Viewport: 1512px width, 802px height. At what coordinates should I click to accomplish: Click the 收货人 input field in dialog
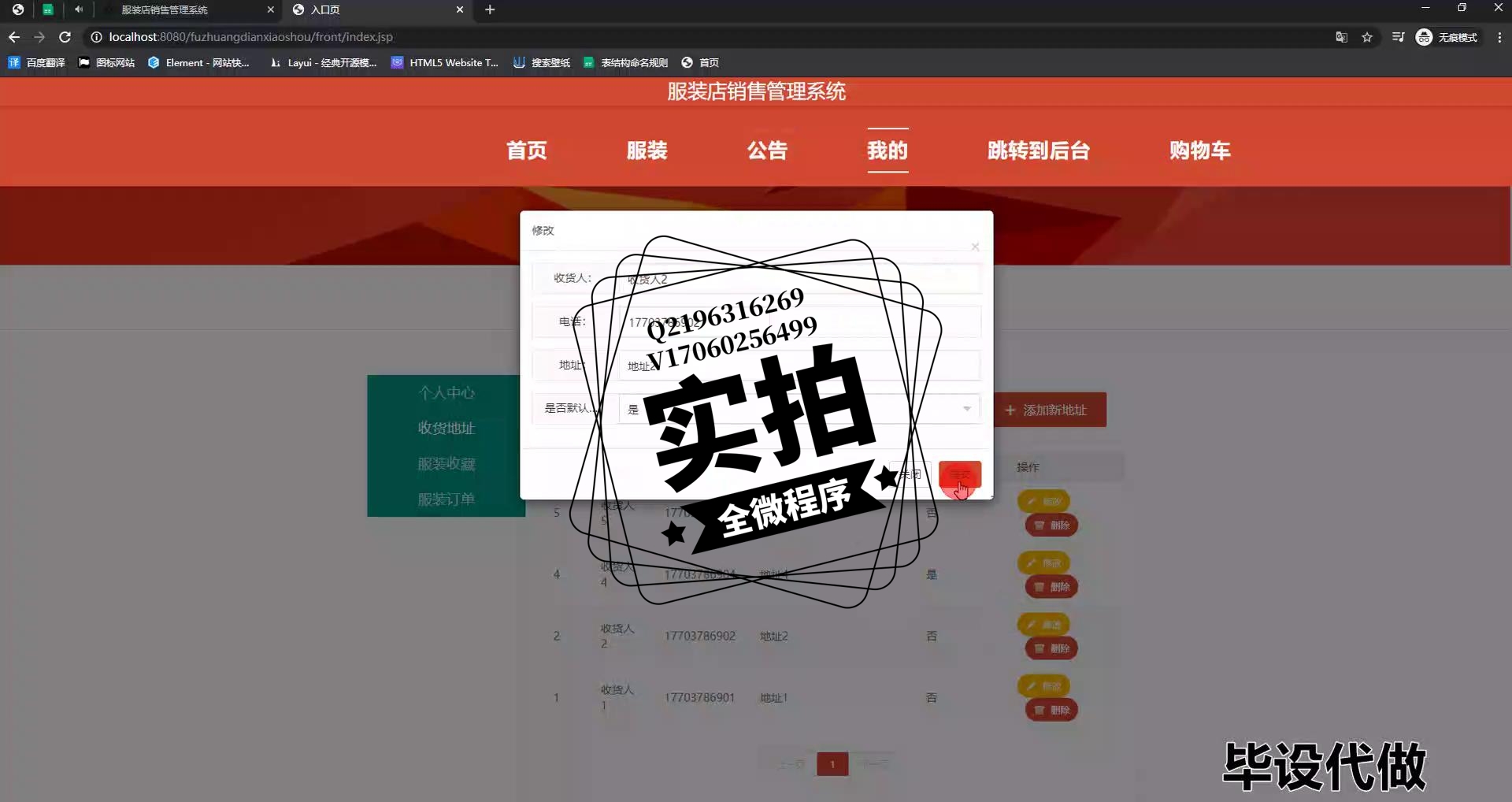tap(799, 279)
